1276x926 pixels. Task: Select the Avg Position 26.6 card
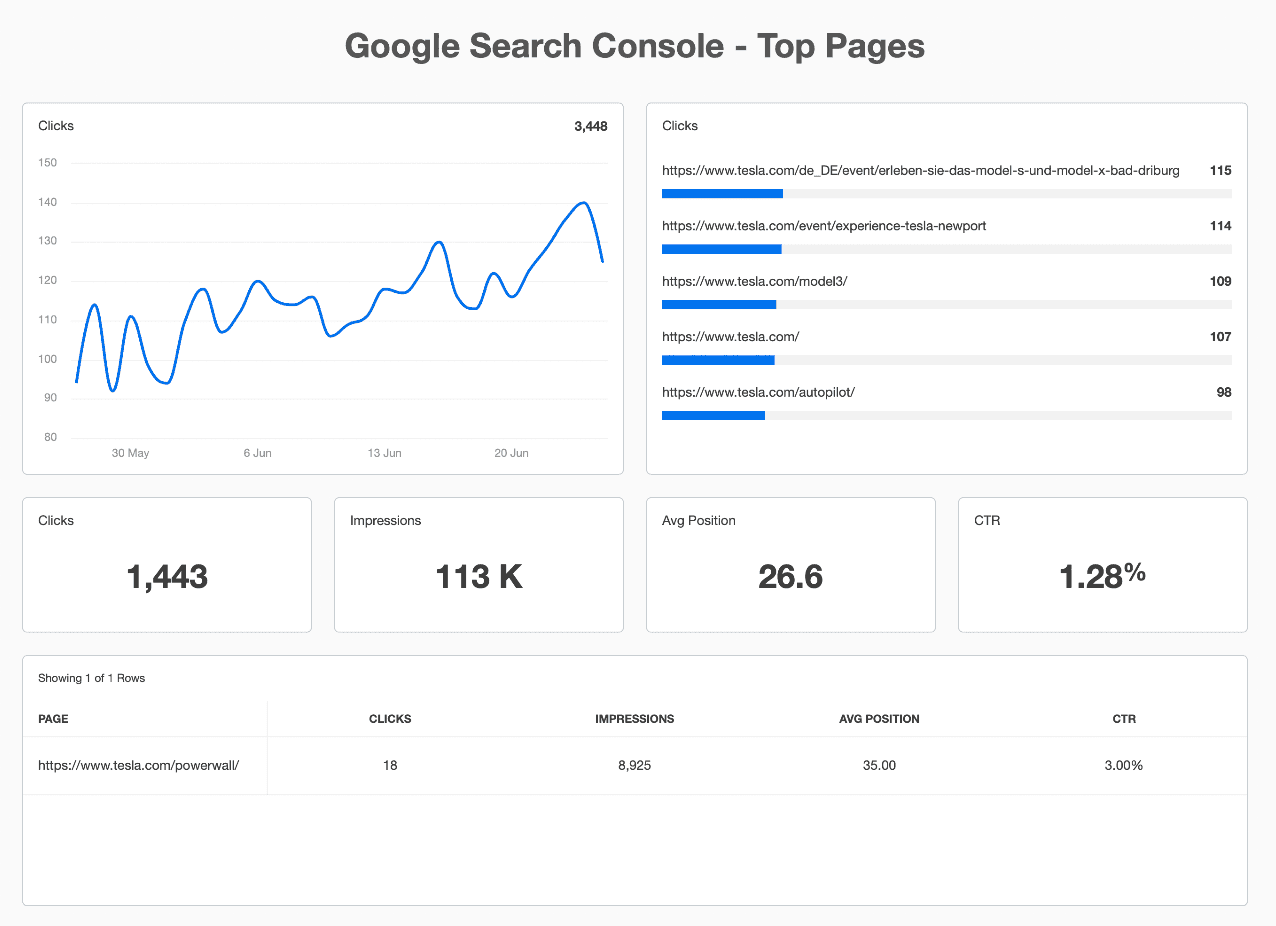[x=790, y=565]
